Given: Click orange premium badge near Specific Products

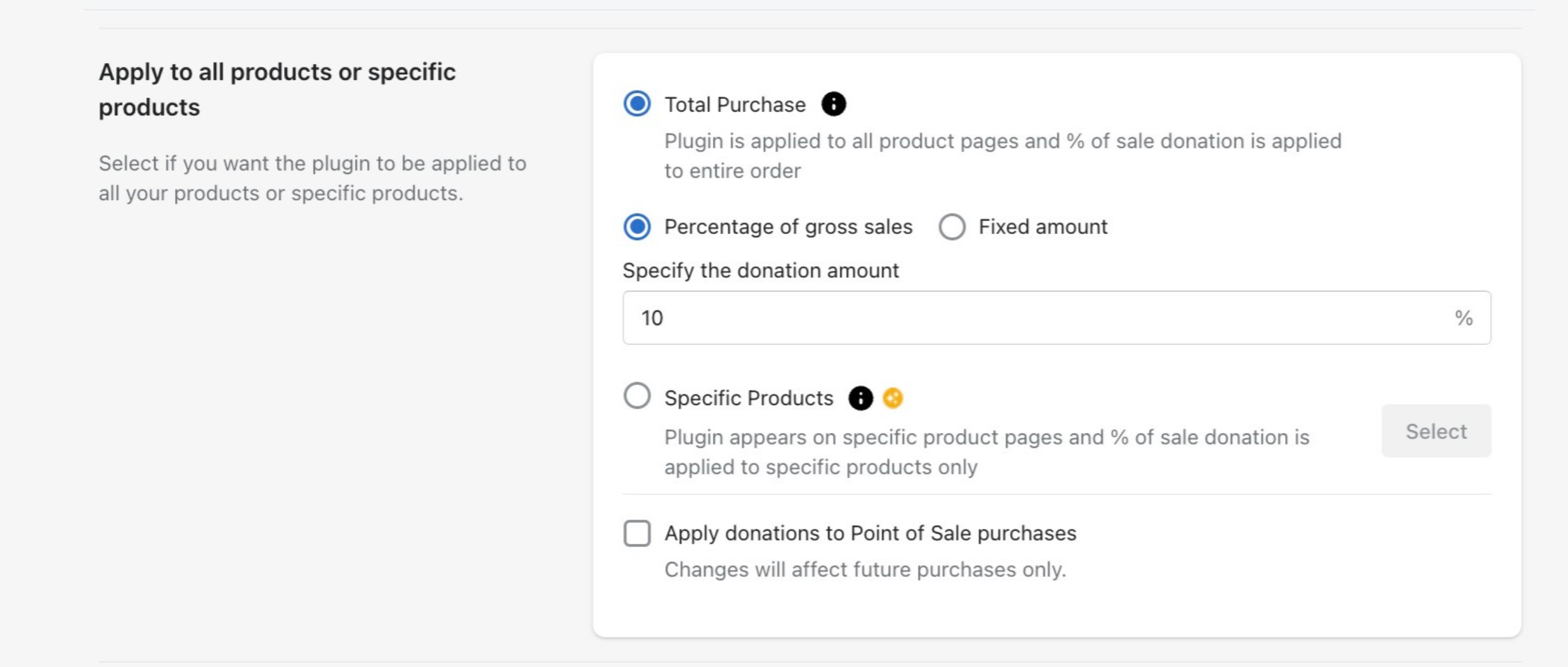Looking at the screenshot, I should coord(892,398).
